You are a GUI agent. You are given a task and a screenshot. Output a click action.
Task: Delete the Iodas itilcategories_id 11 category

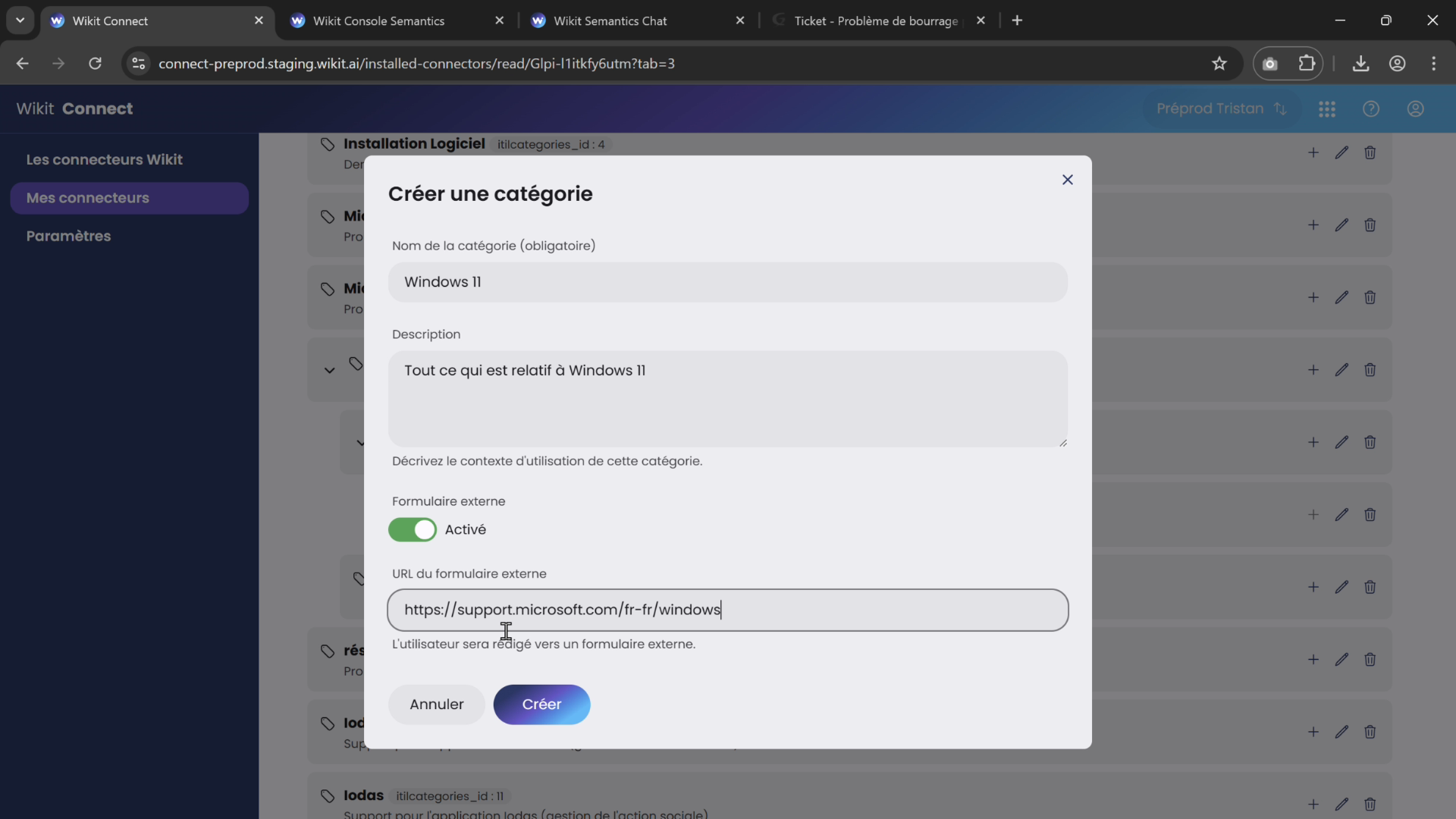click(1370, 804)
